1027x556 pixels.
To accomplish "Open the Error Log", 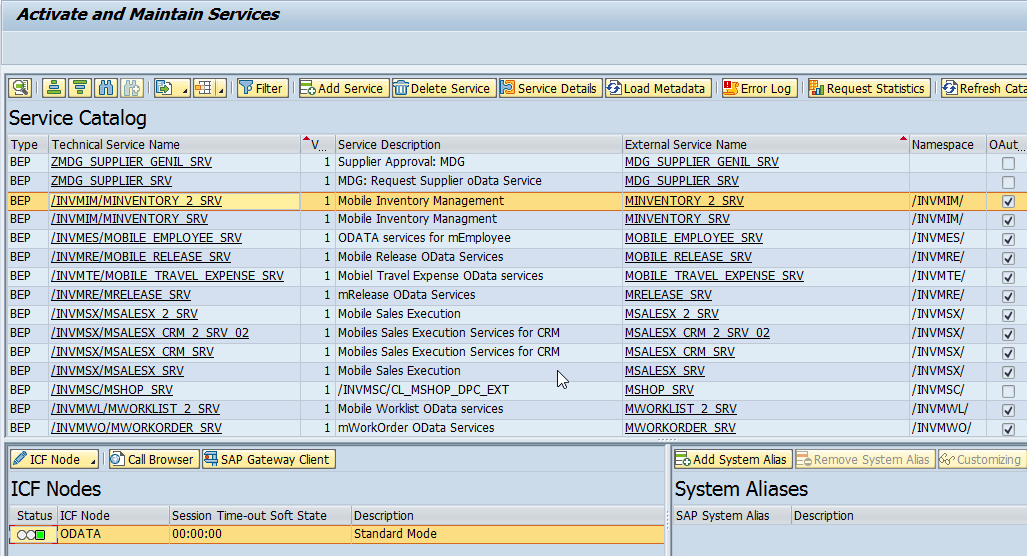I will pyautogui.click(x=757, y=88).
